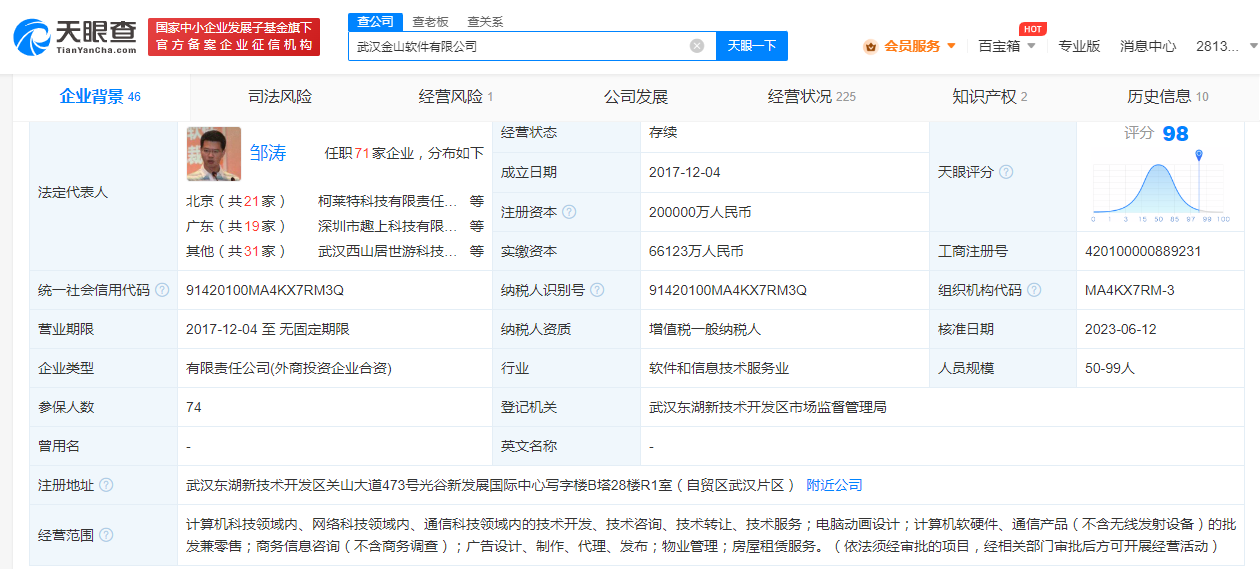Open the 公司发展 tab
Screen dimensions: 1260x569
[x=635, y=97]
